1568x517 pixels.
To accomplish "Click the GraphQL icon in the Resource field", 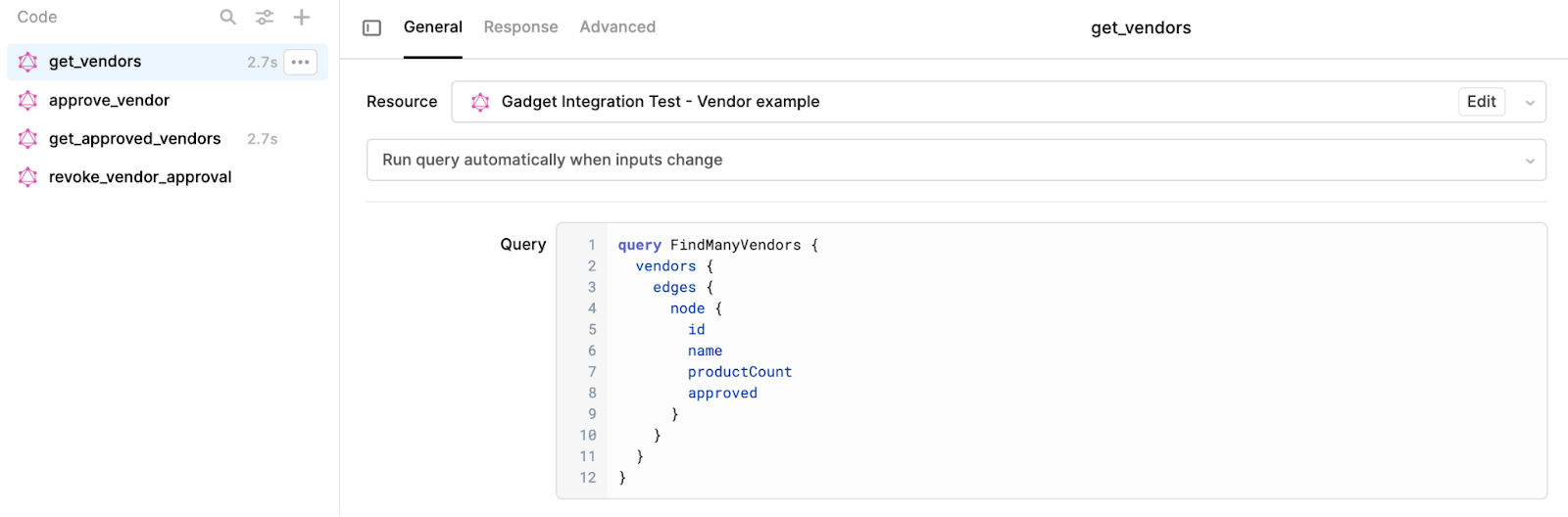I will click(480, 102).
